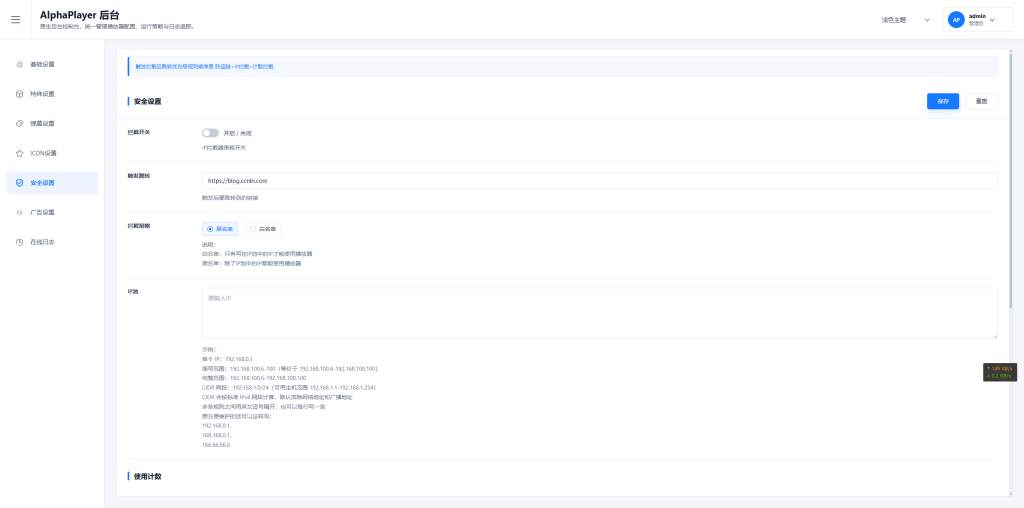Viewport: 1024px width, 508px height.
Task: Select the star icon for ICON设置
Action: 20,153
